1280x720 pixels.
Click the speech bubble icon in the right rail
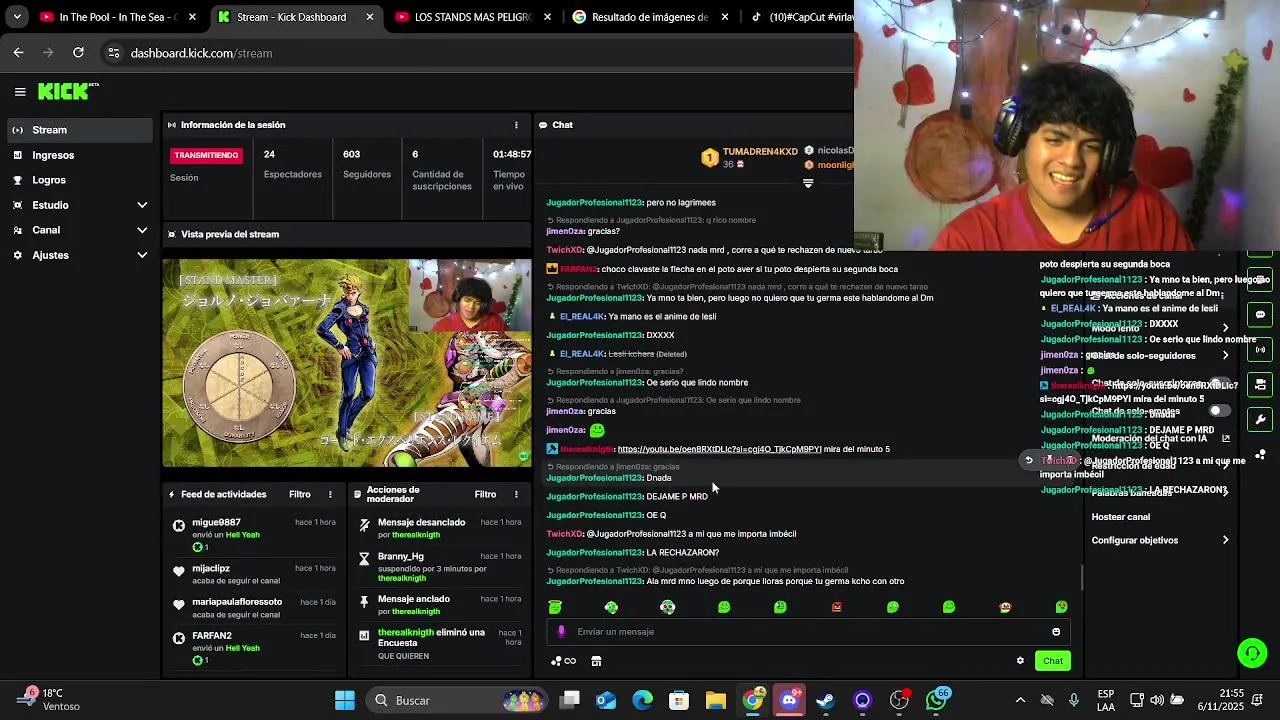1261,315
